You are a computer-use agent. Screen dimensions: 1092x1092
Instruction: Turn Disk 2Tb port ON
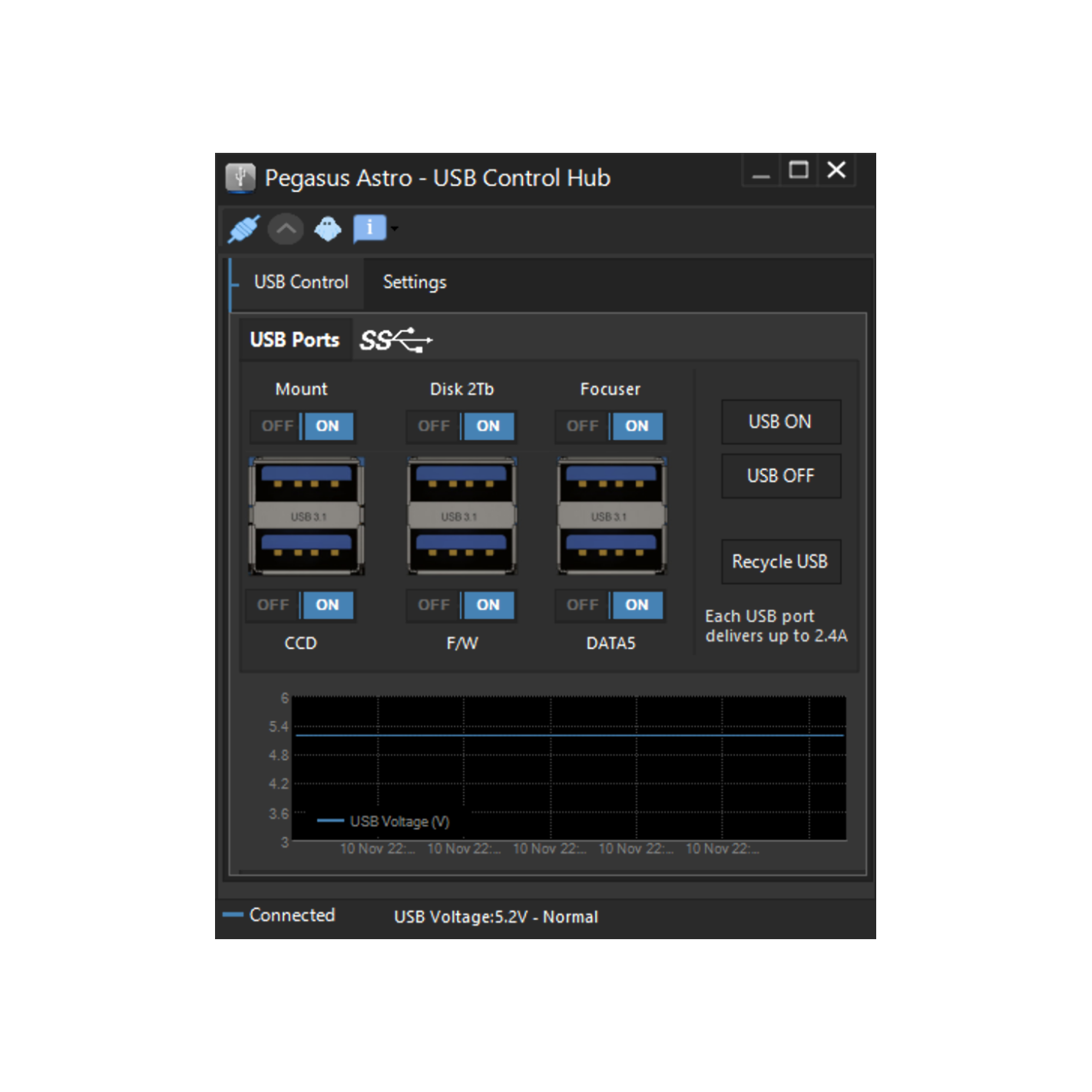pos(488,426)
